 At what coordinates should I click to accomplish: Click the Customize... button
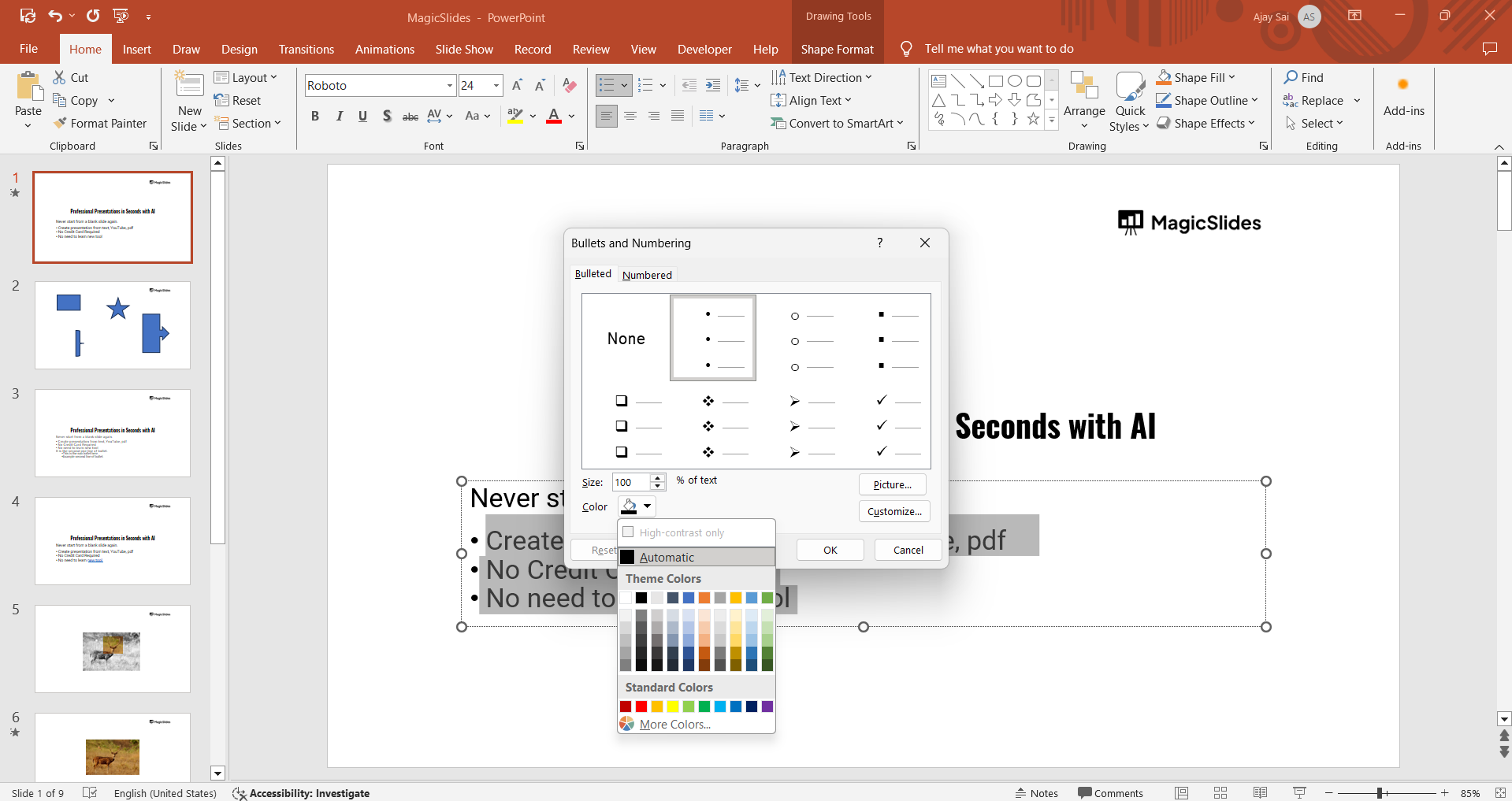(x=894, y=511)
